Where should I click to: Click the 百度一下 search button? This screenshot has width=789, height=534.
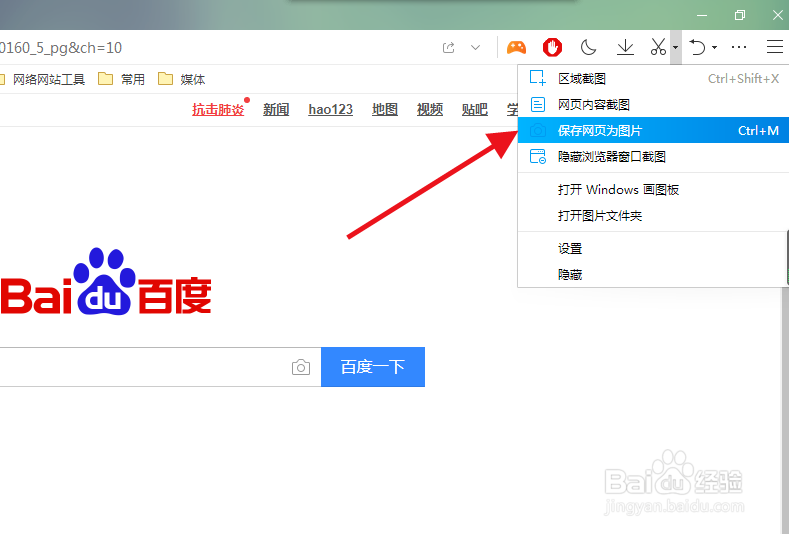pyautogui.click(x=373, y=367)
